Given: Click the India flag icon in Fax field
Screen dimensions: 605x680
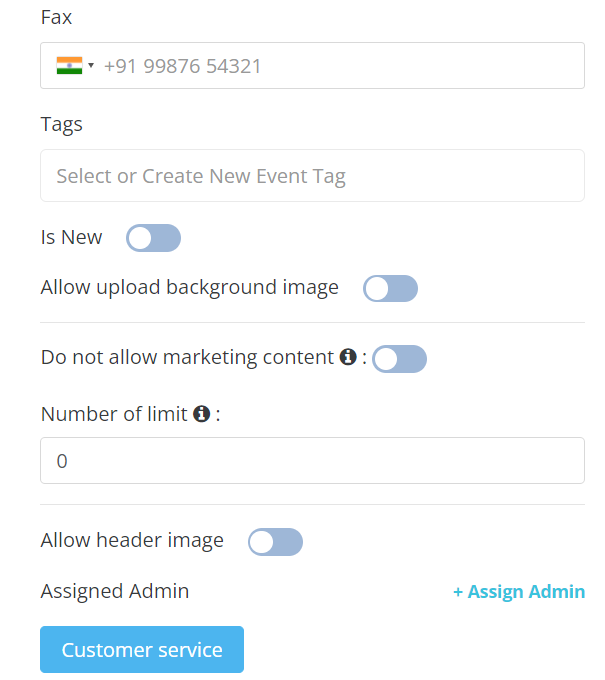Looking at the screenshot, I should click(68, 66).
